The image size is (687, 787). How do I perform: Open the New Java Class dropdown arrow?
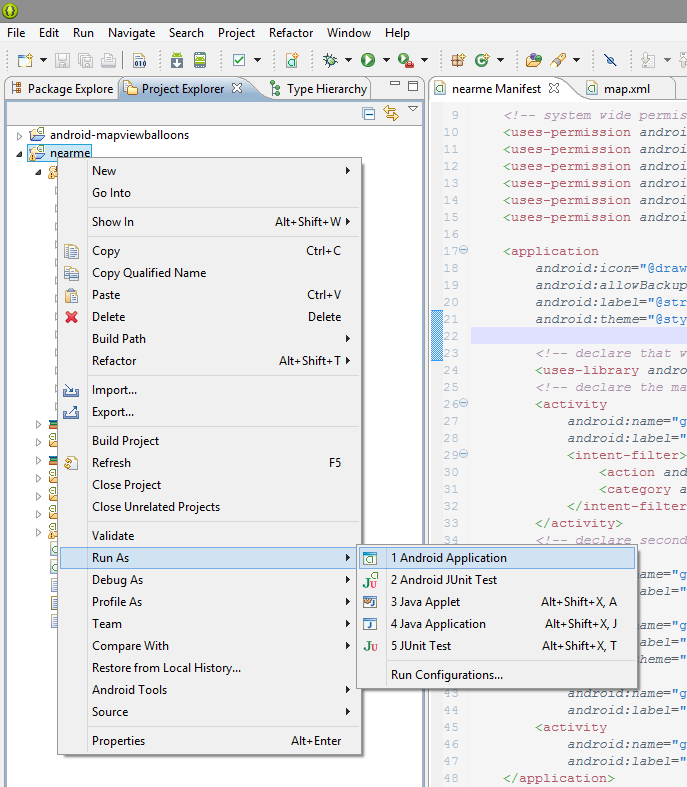pyautogui.click(x=500, y=61)
